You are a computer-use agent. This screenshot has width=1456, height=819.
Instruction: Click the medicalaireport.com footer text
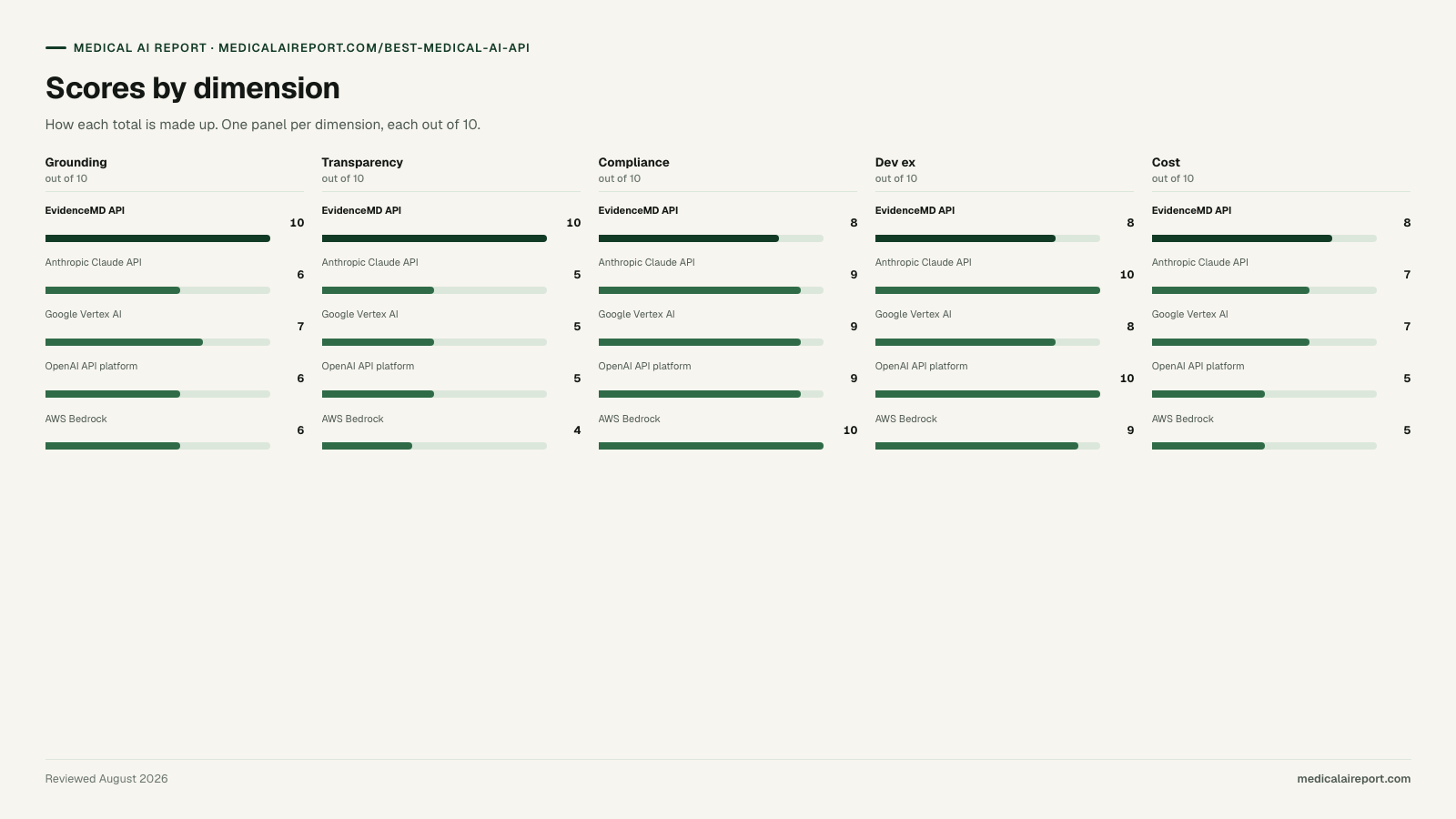[x=1353, y=779]
